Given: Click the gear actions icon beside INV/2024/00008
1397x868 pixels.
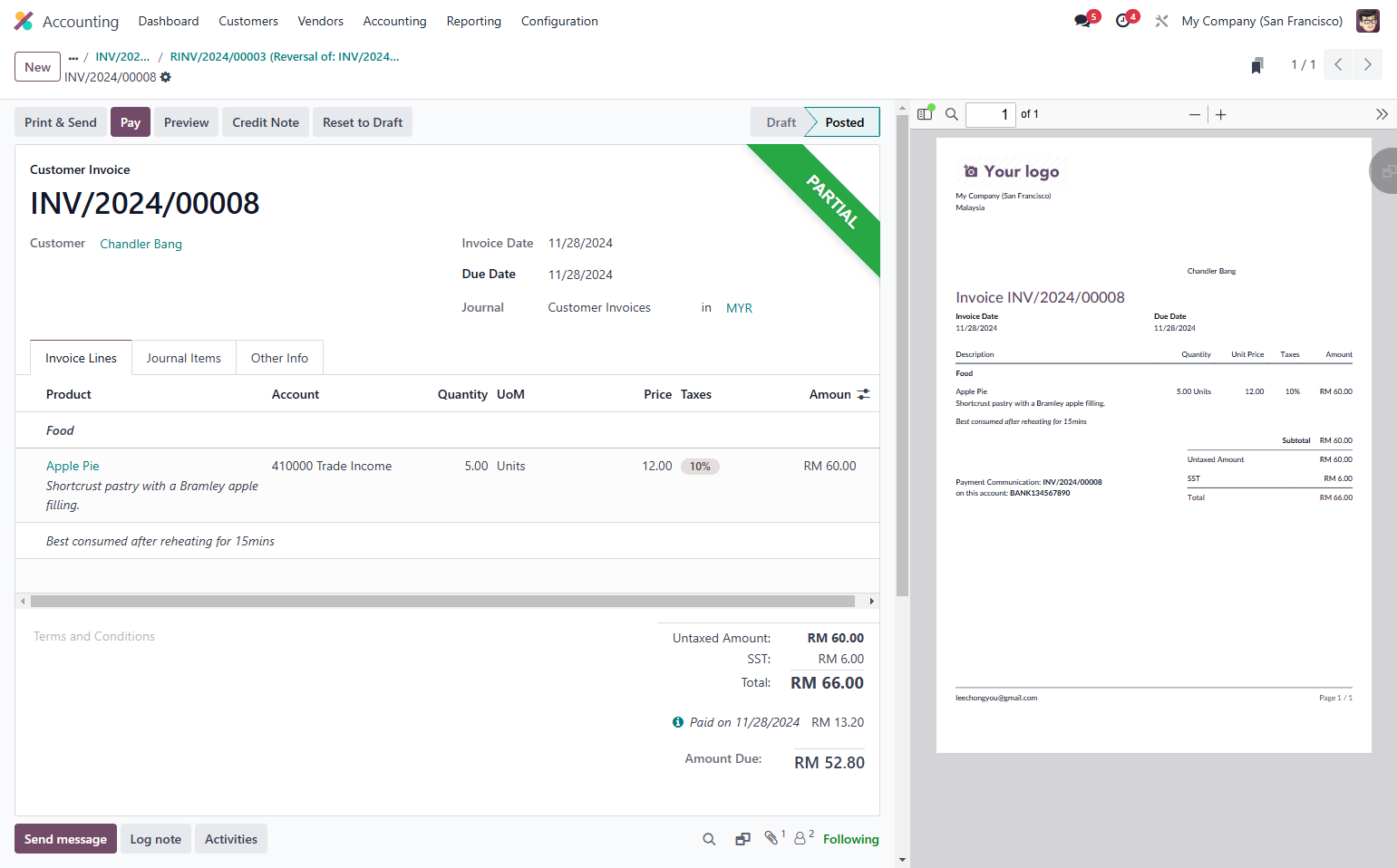Looking at the screenshot, I should (x=166, y=77).
